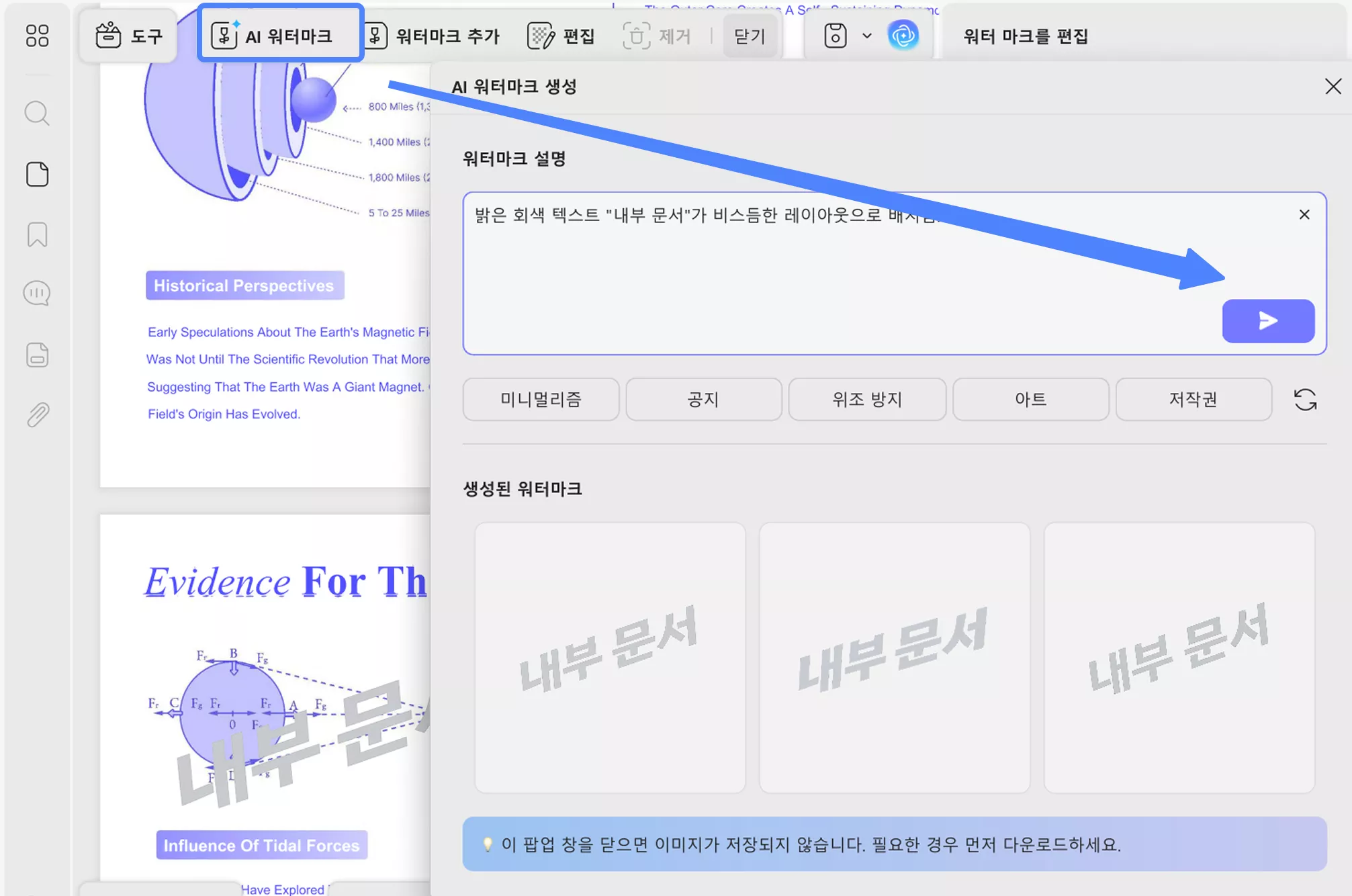Open the bookmarks panel
Image resolution: width=1352 pixels, height=896 pixels.
pos(37,235)
